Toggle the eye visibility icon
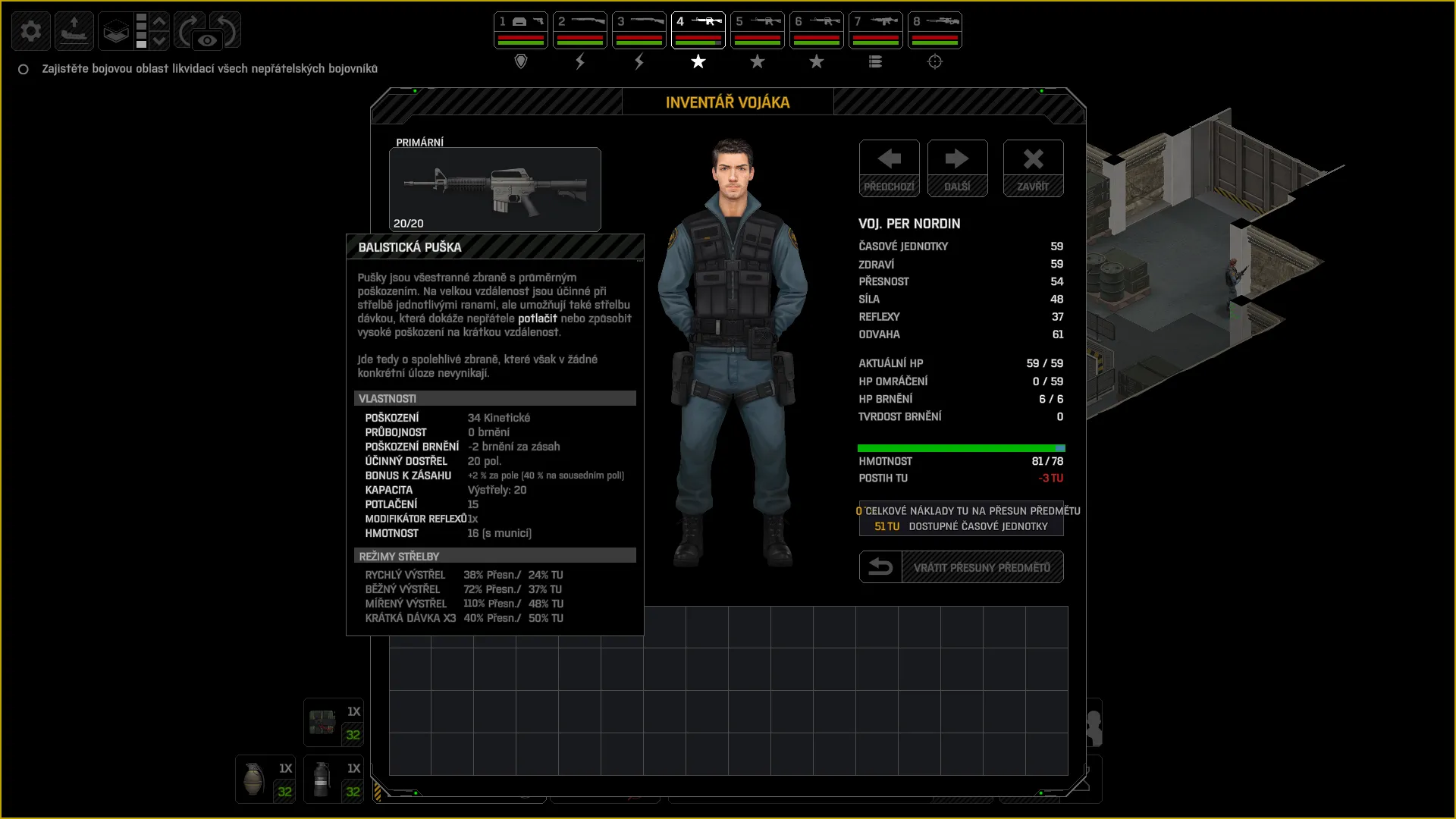 pos(207,41)
